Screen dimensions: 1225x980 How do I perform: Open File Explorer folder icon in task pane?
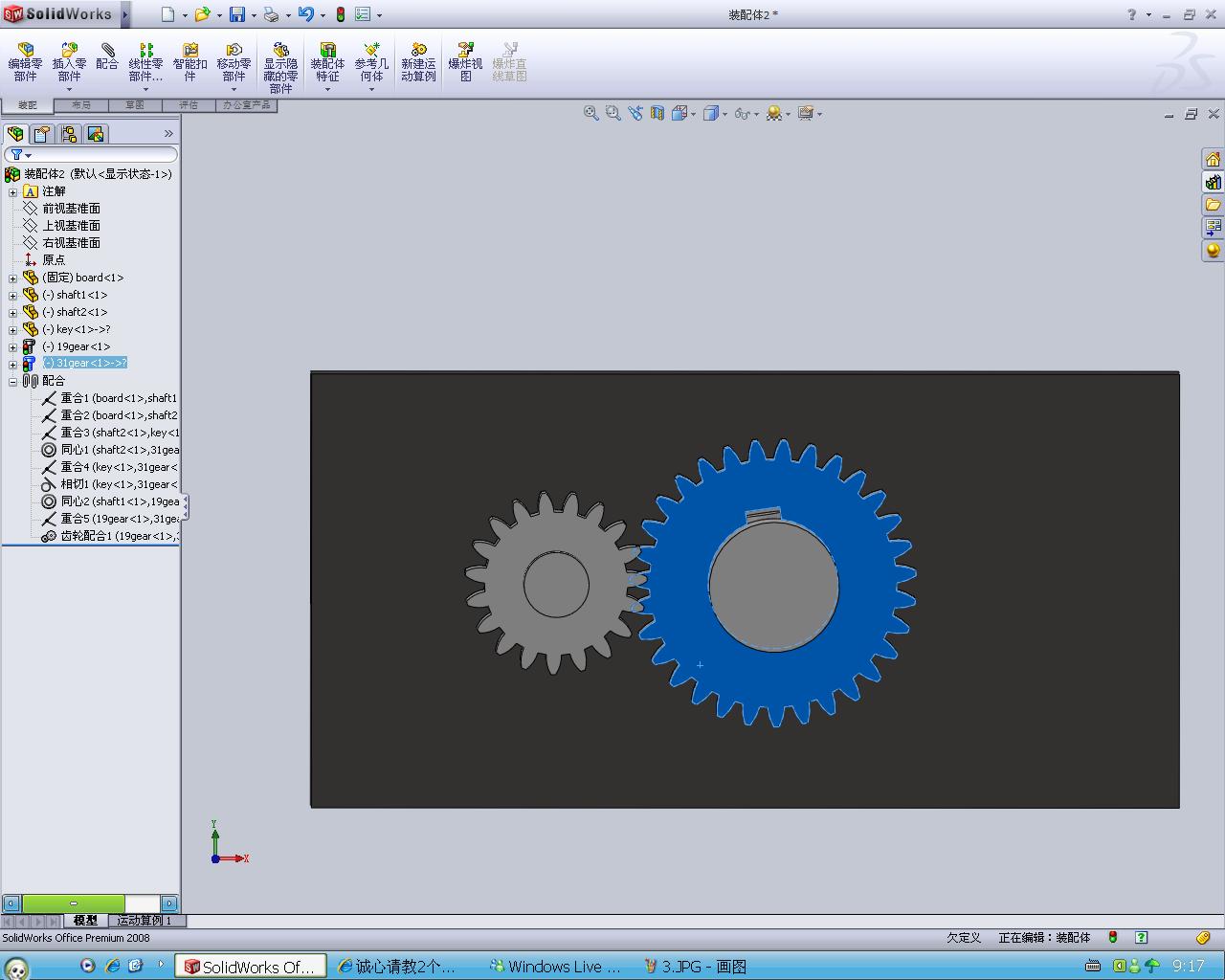pyautogui.click(x=1213, y=205)
